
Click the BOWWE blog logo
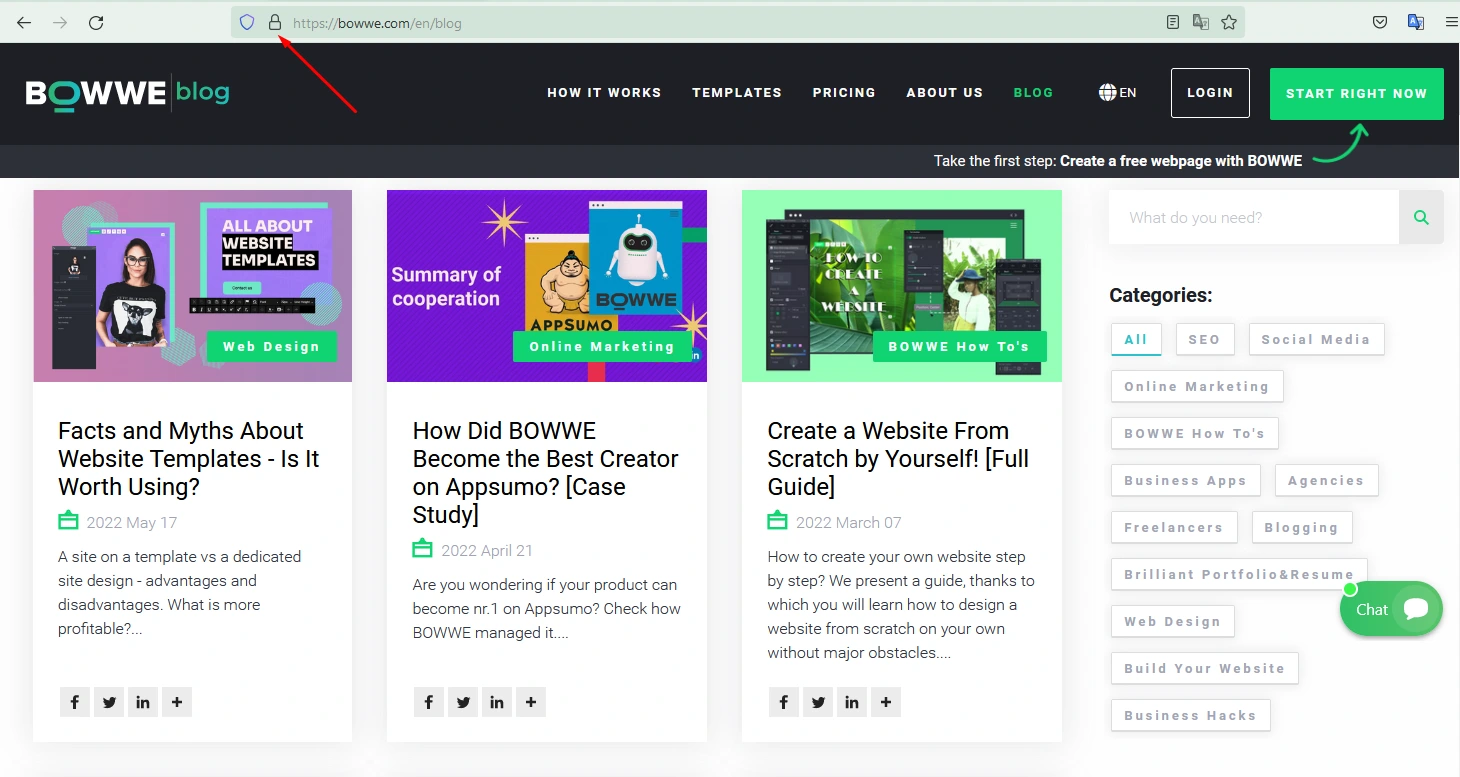coord(128,93)
